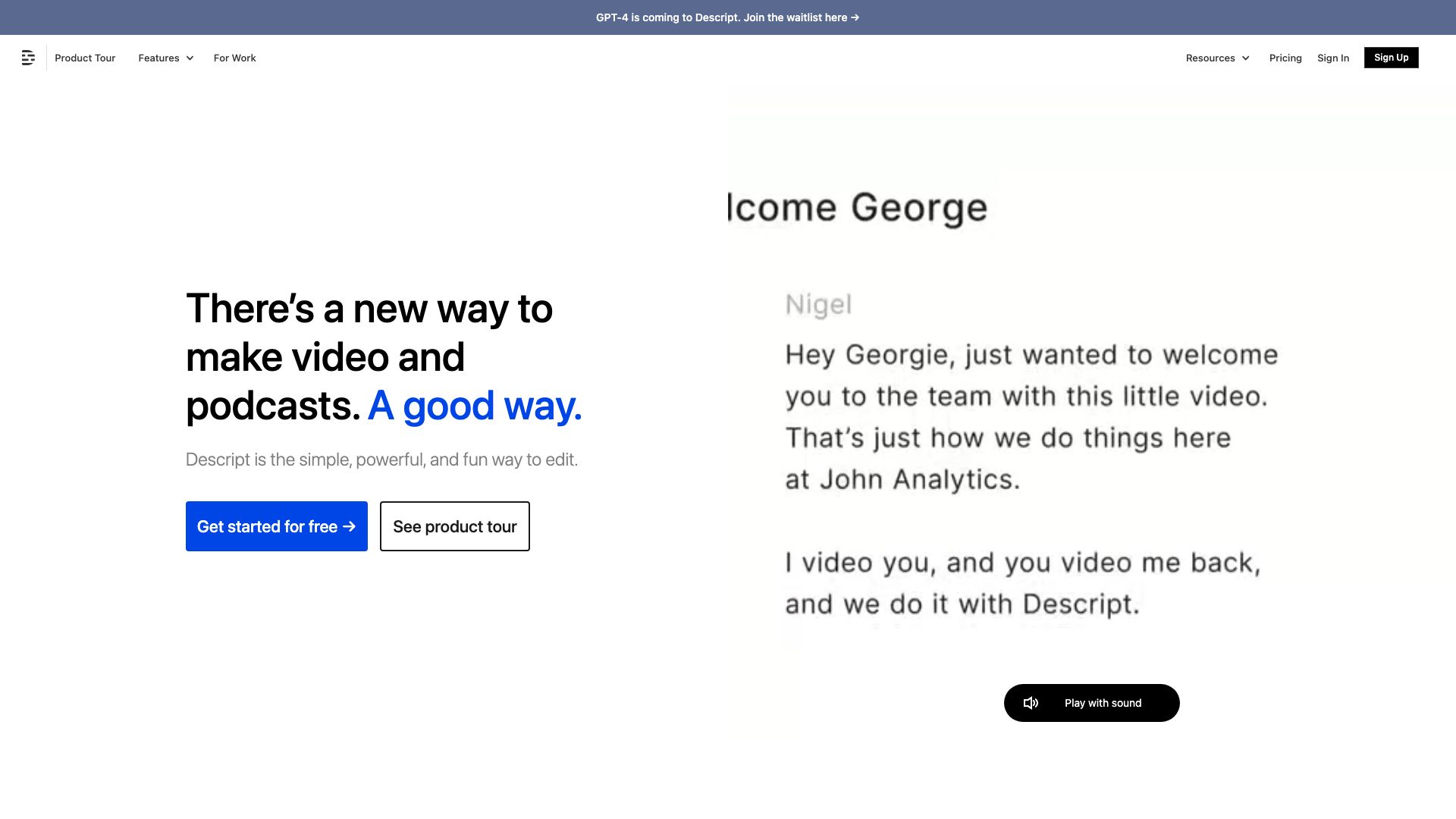The height and width of the screenshot is (819, 1456).
Task: Click the speaker icon in Play with sound
Action: [1031, 703]
